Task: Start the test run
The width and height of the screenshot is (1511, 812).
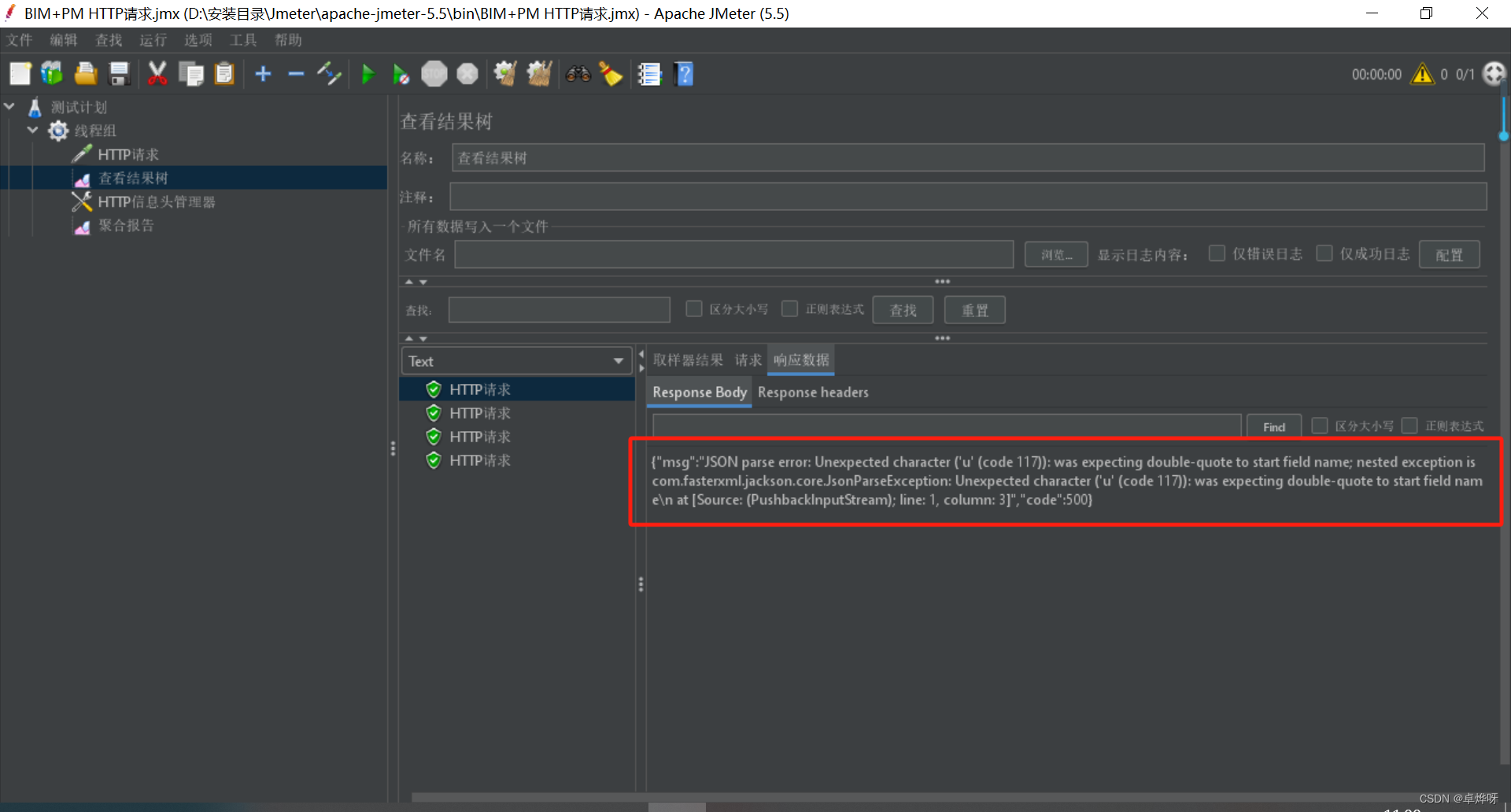Action: (x=368, y=73)
